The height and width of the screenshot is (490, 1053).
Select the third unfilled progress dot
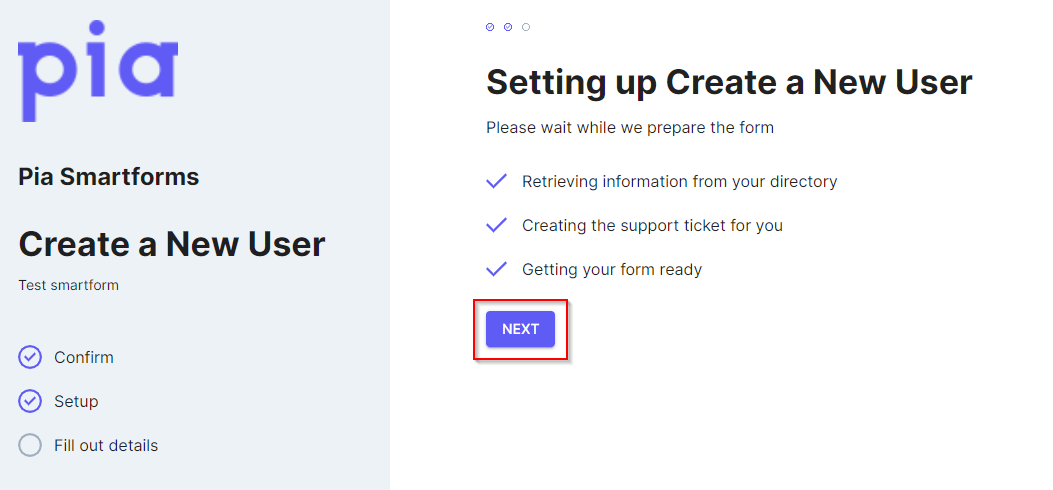[x=526, y=27]
